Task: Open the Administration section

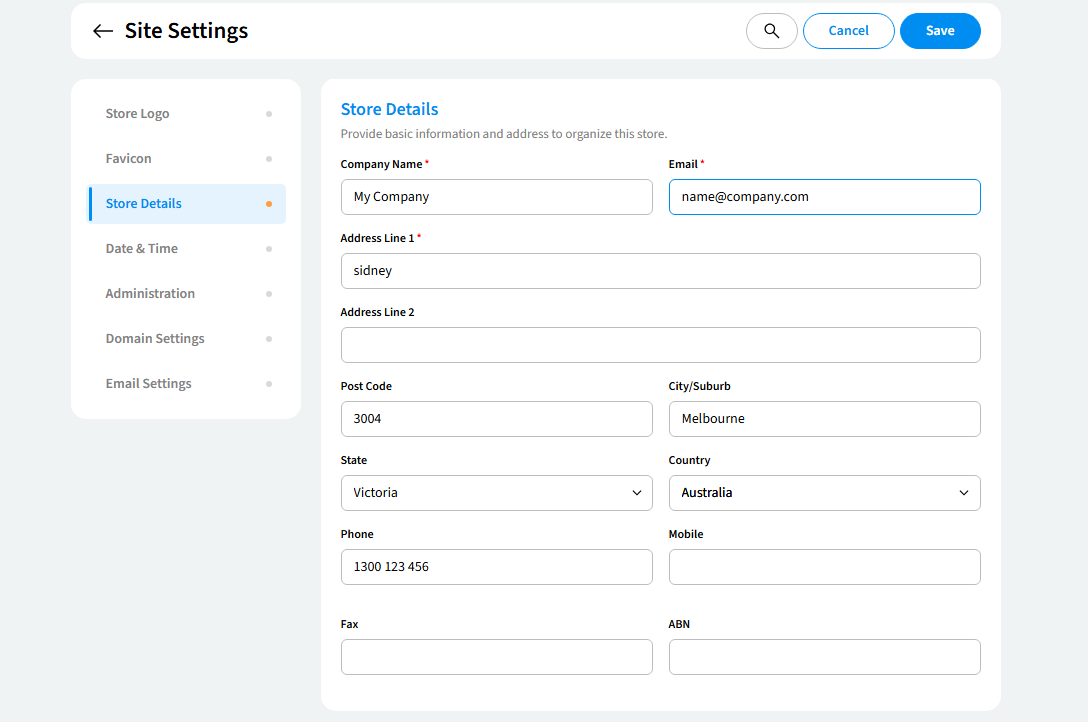Action: pos(150,294)
